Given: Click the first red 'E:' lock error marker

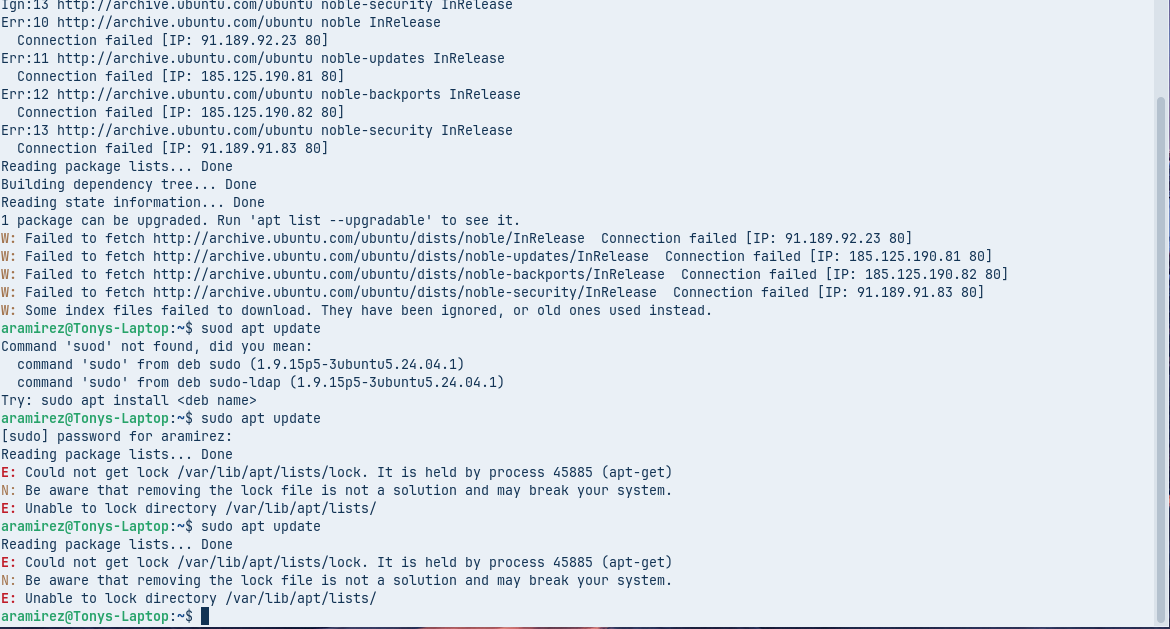Looking at the screenshot, I should coord(8,473).
